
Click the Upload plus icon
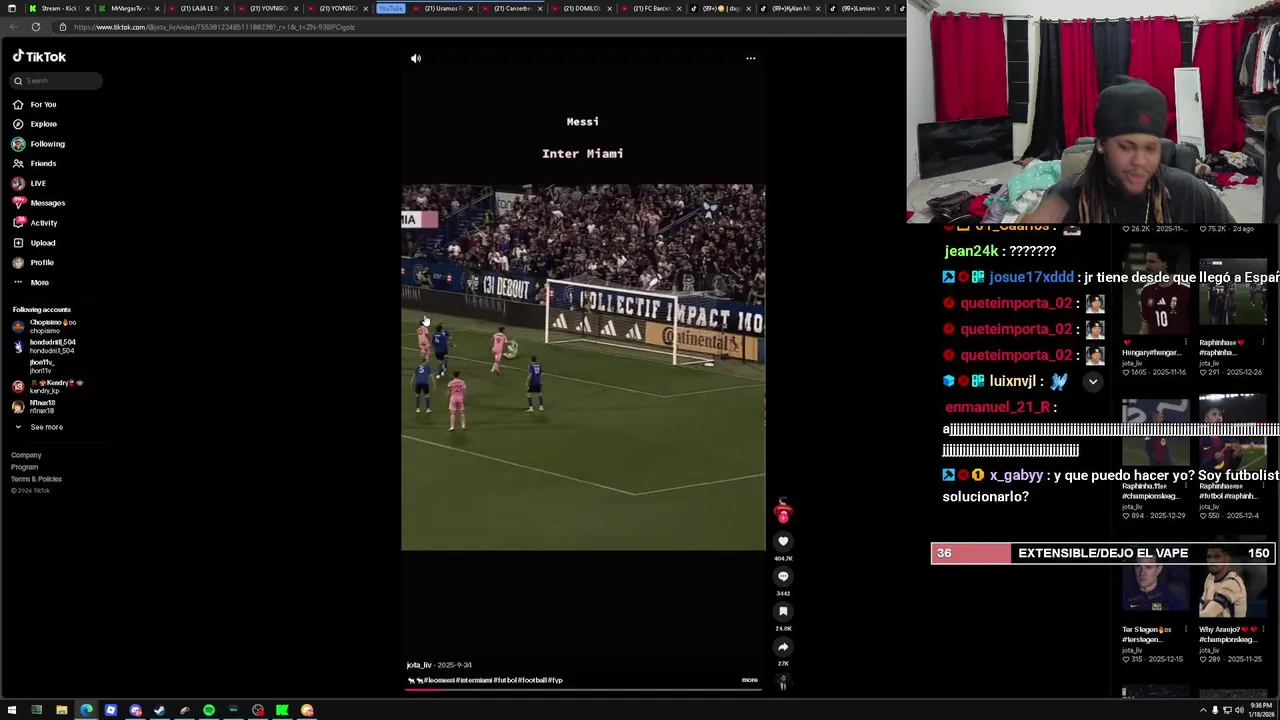18,243
